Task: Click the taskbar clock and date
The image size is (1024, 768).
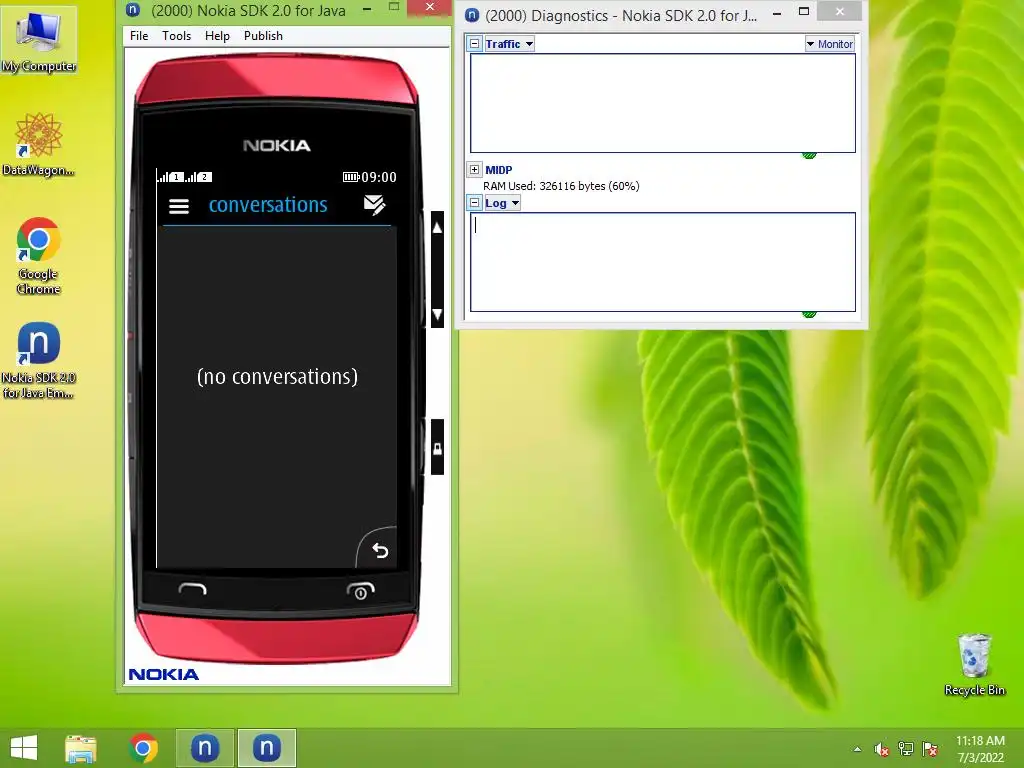Action: [980, 749]
